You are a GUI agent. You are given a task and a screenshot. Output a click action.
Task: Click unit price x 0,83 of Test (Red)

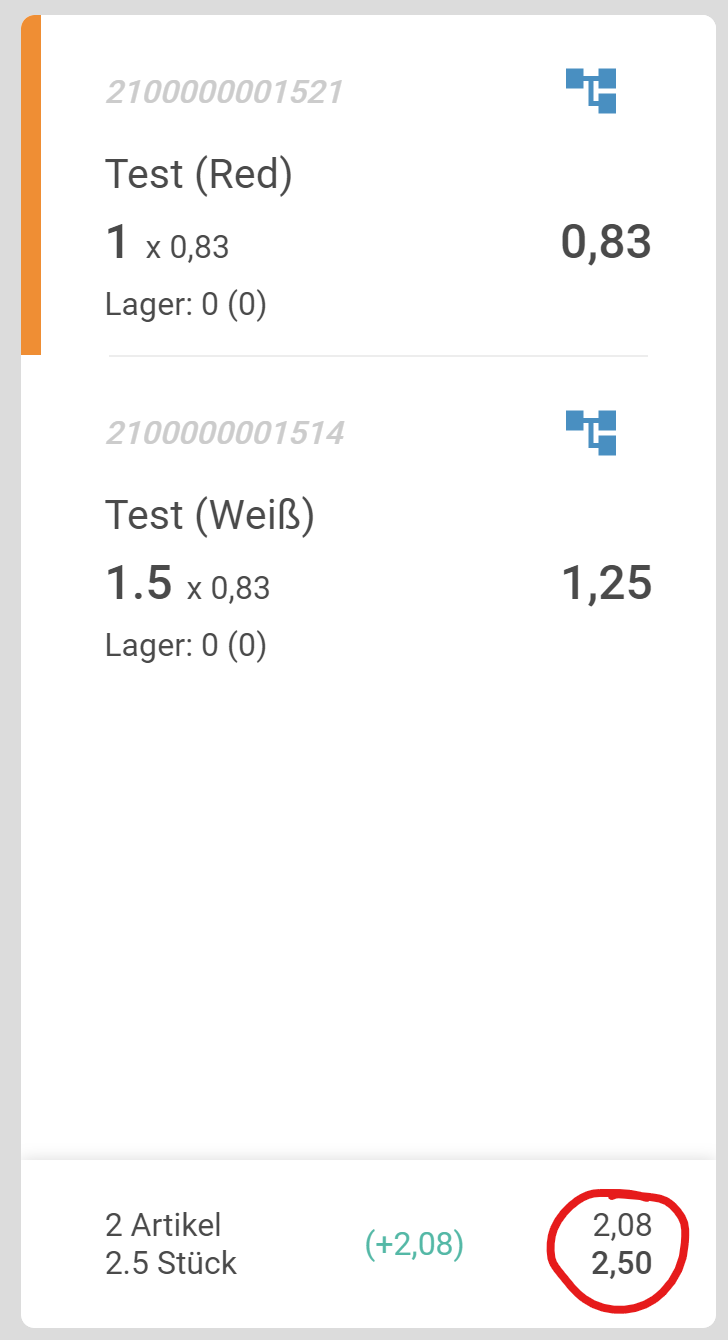[x=187, y=247]
